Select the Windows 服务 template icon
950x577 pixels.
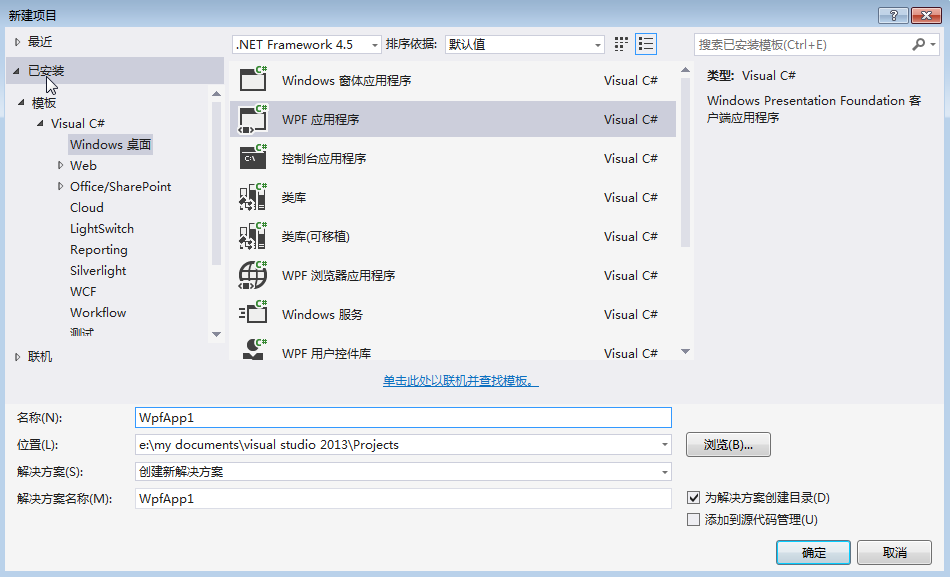[x=253, y=314]
